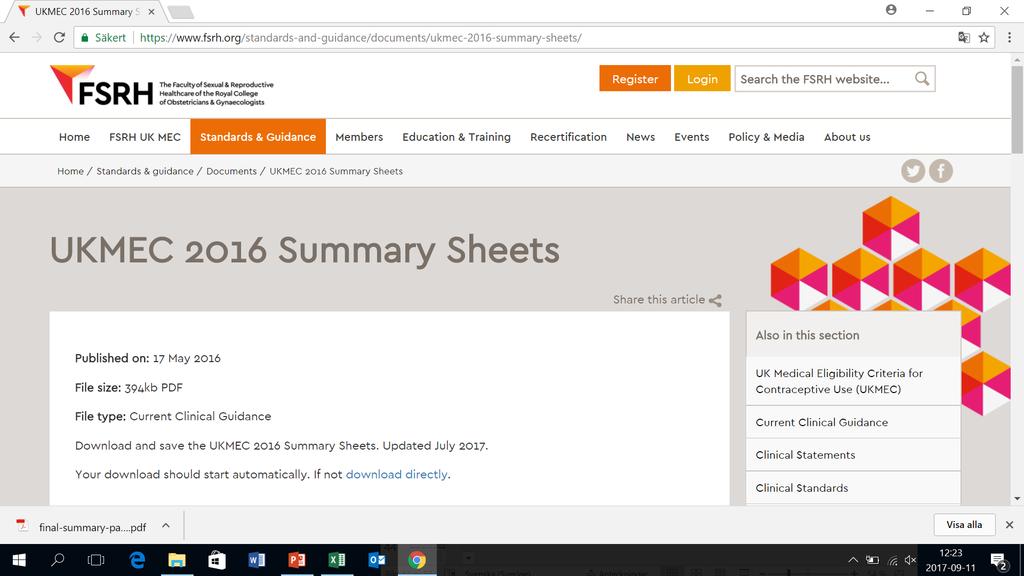The width and height of the screenshot is (1024, 576).
Task: Click the page vertical scrollbar thumb
Action: [1017, 109]
